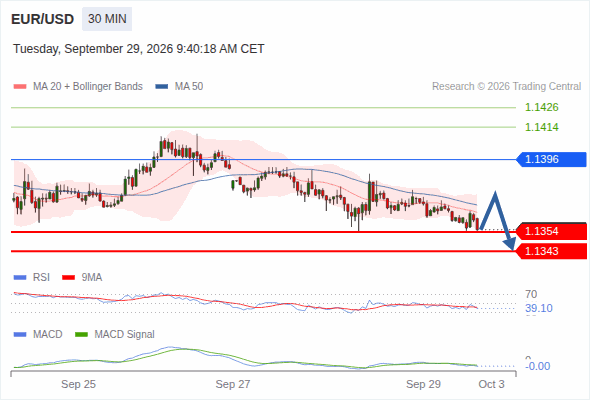The height and width of the screenshot is (400, 590).
Task: Click the MACD Signal legend swatch
Action: click(82, 335)
